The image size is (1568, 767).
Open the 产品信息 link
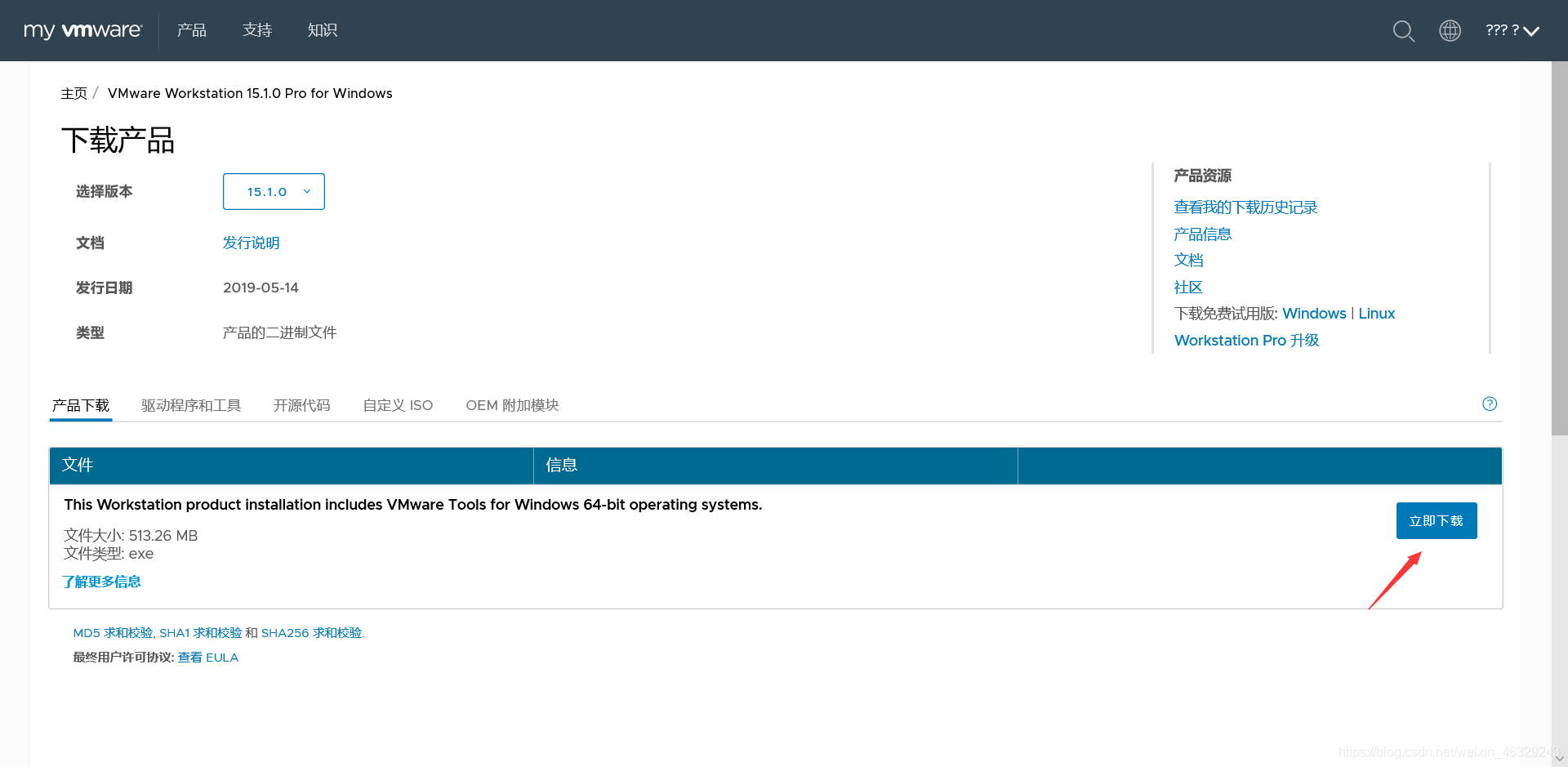pyautogui.click(x=1202, y=234)
